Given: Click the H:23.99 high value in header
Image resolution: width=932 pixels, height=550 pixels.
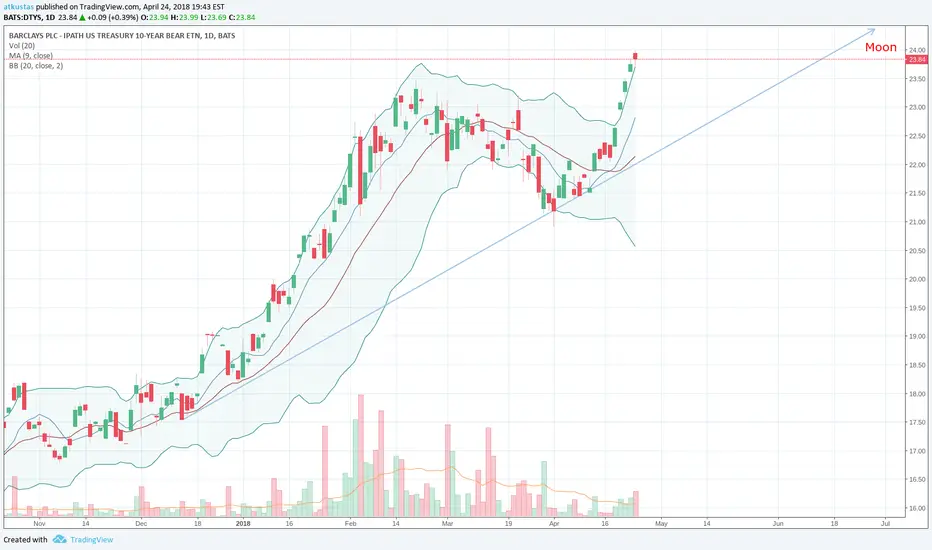Looking at the screenshot, I should (x=184, y=17).
